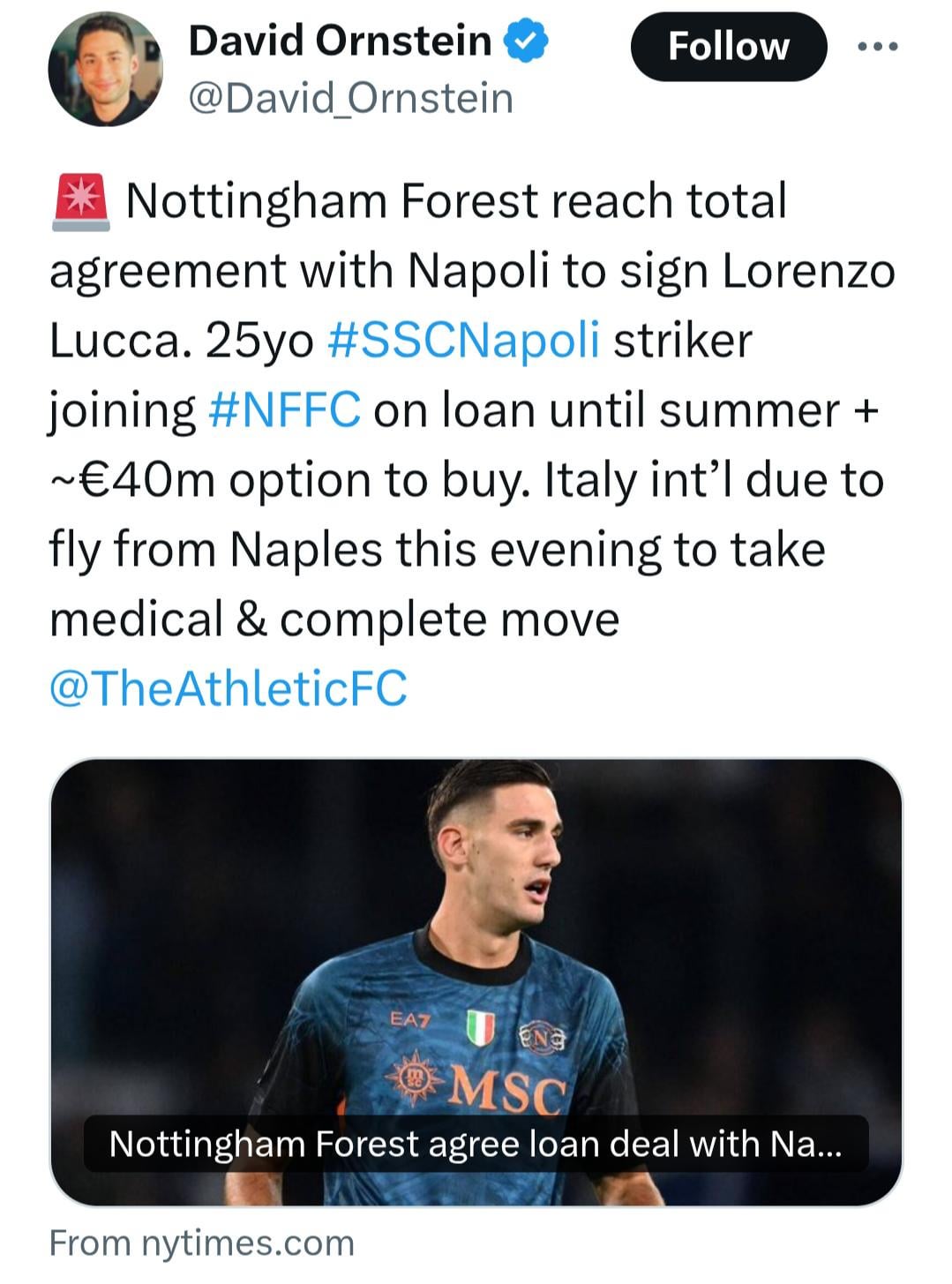
Task: Click the Italian tricolour shield on shirt
Action: 480,1028
